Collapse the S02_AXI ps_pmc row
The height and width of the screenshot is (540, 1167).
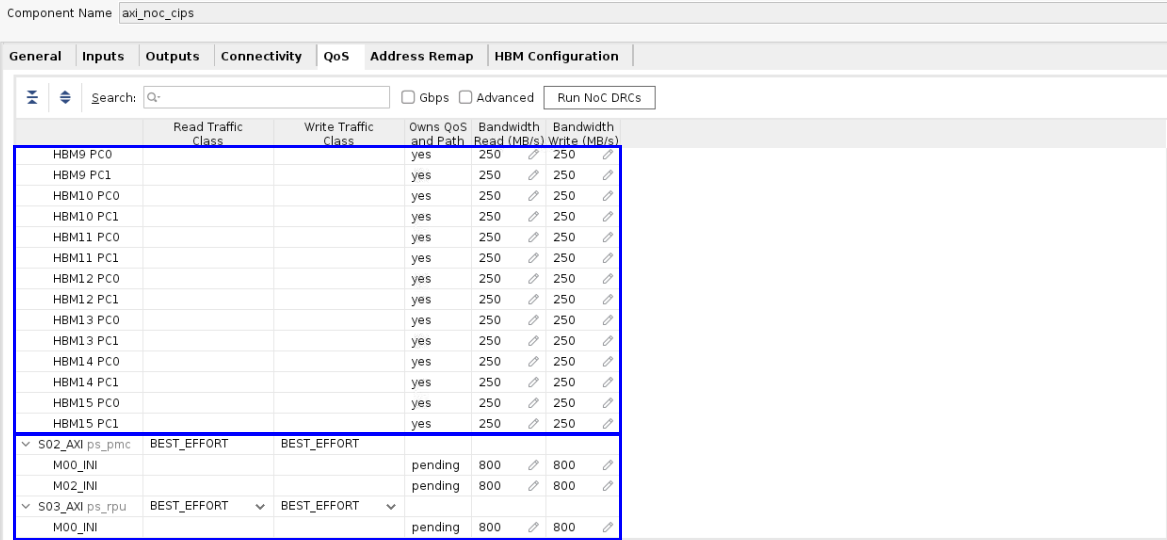tap(24, 444)
